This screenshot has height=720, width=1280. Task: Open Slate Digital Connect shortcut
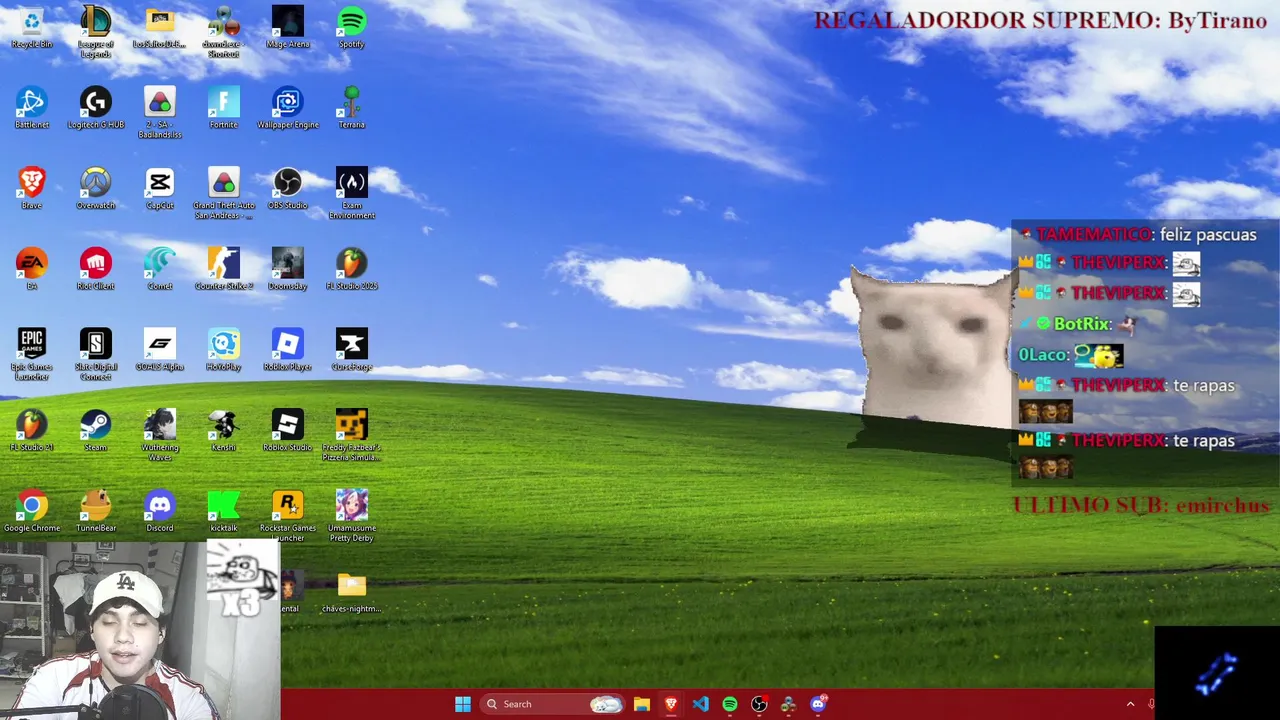tap(96, 355)
